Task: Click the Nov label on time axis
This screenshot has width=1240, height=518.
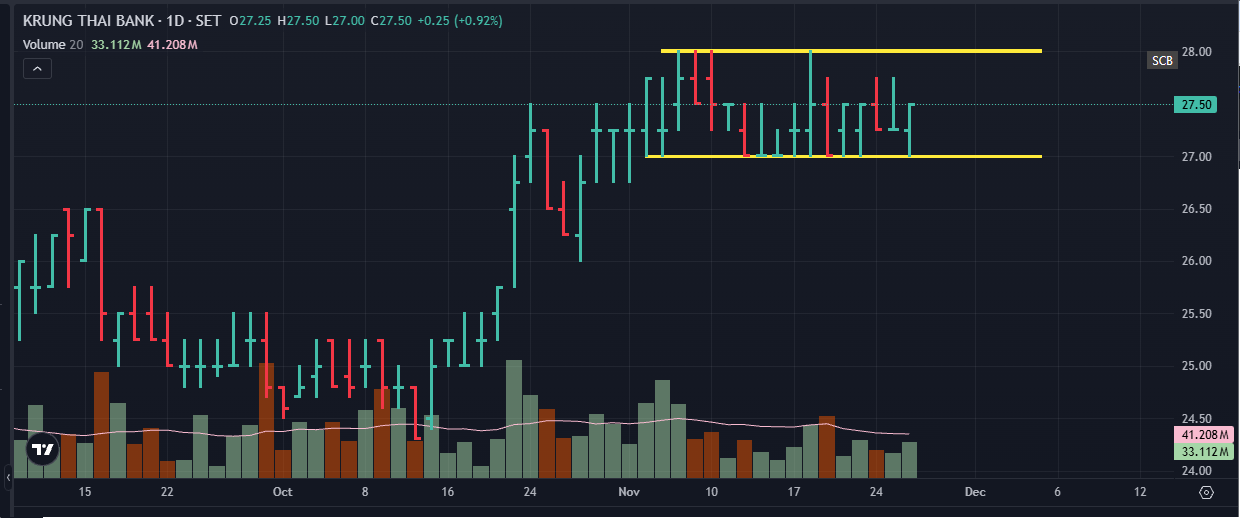Action: [x=629, y=492]
